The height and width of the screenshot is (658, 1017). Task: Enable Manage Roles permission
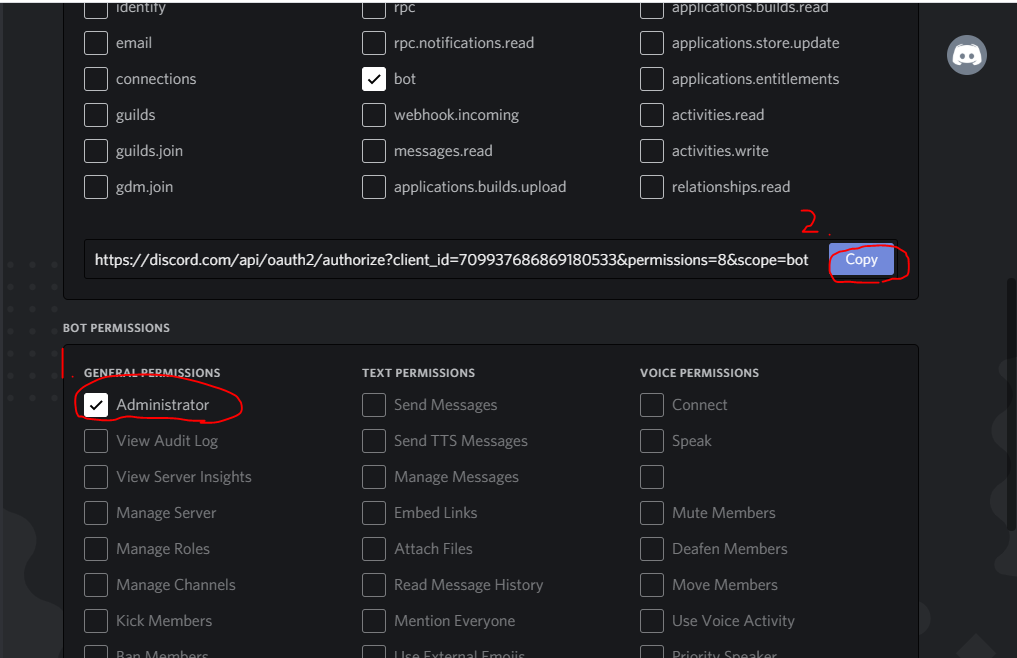[96, 549]
